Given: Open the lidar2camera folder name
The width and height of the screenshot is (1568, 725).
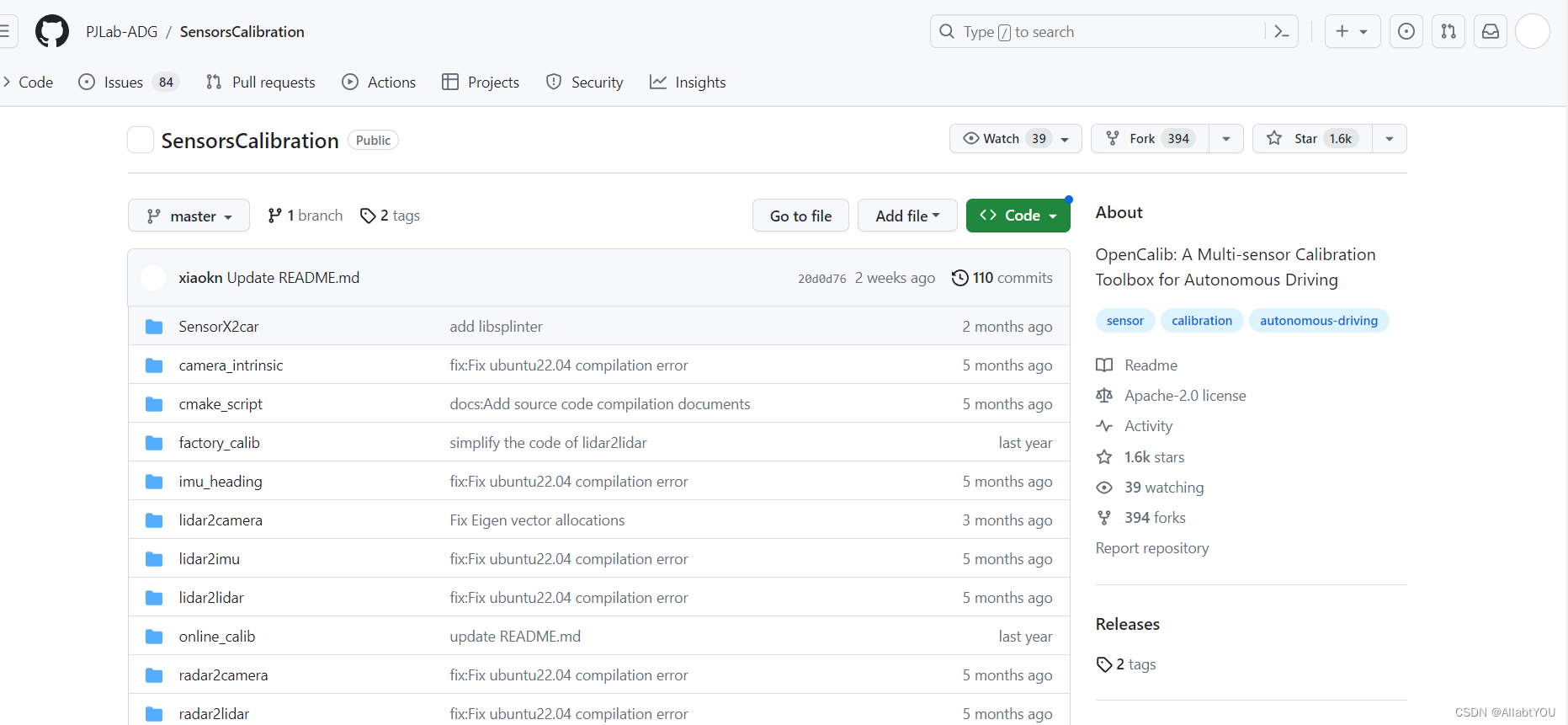Looking at the screenshot, I should coord(221,520).
